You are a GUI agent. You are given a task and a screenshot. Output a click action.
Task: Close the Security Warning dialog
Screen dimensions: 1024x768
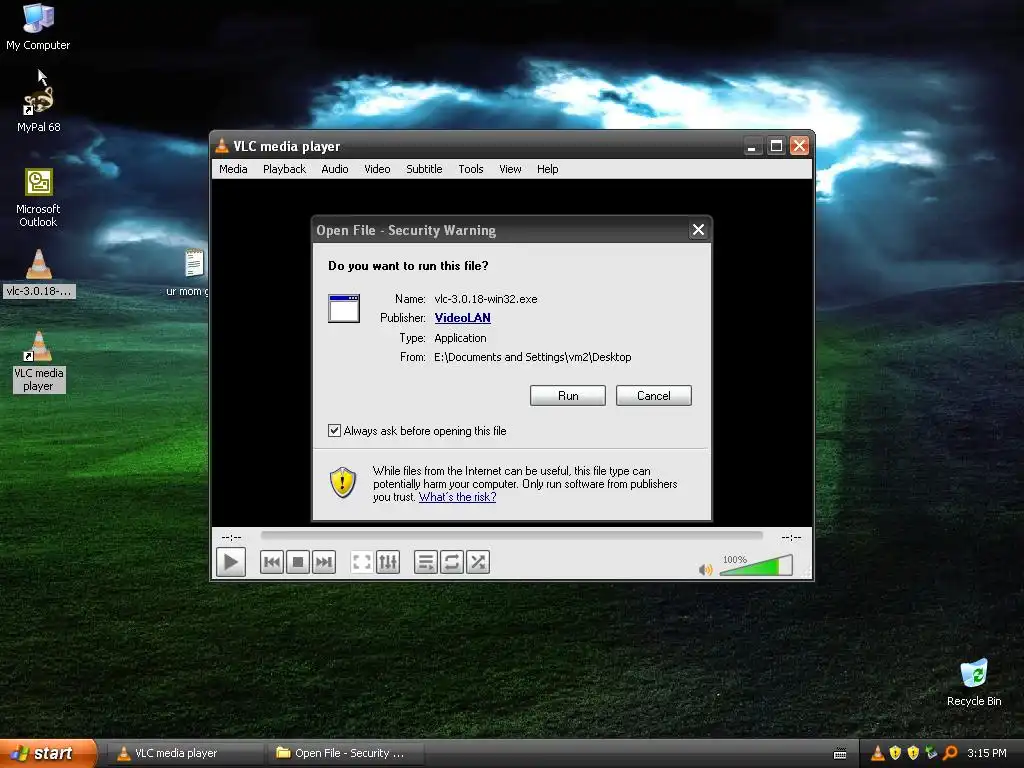(x=698, y=230)
